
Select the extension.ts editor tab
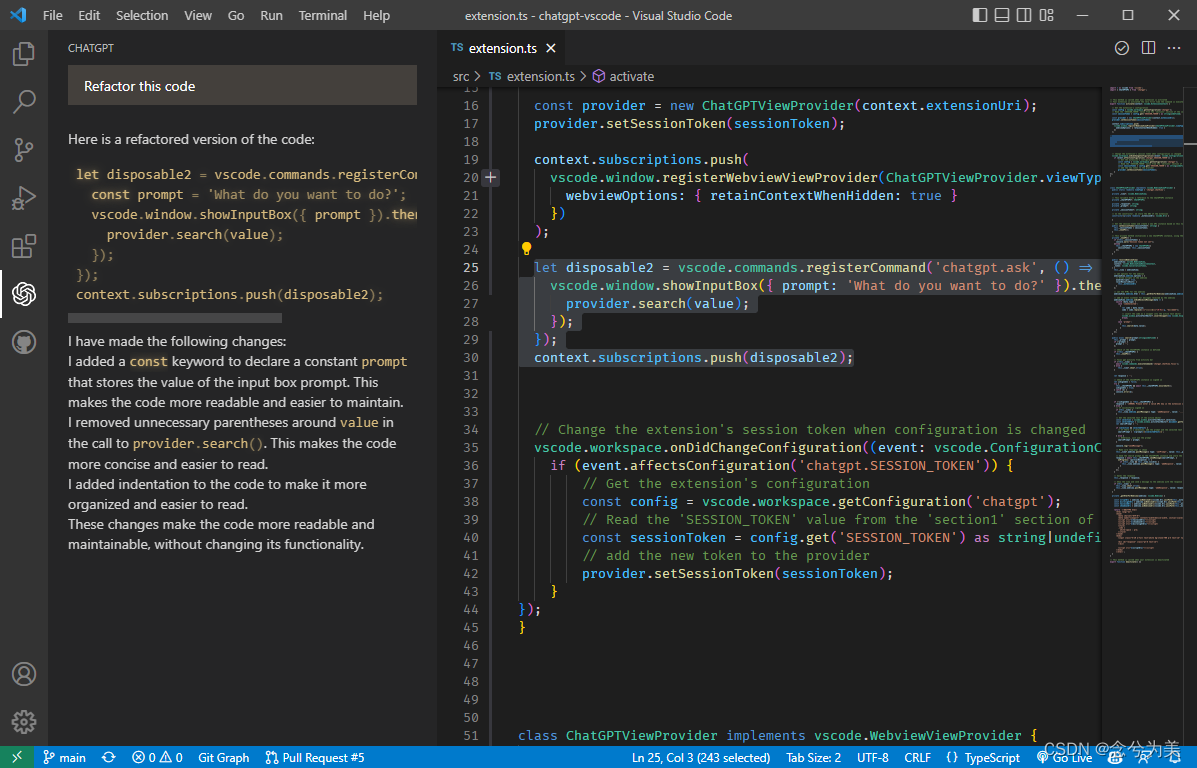[501, 48]
